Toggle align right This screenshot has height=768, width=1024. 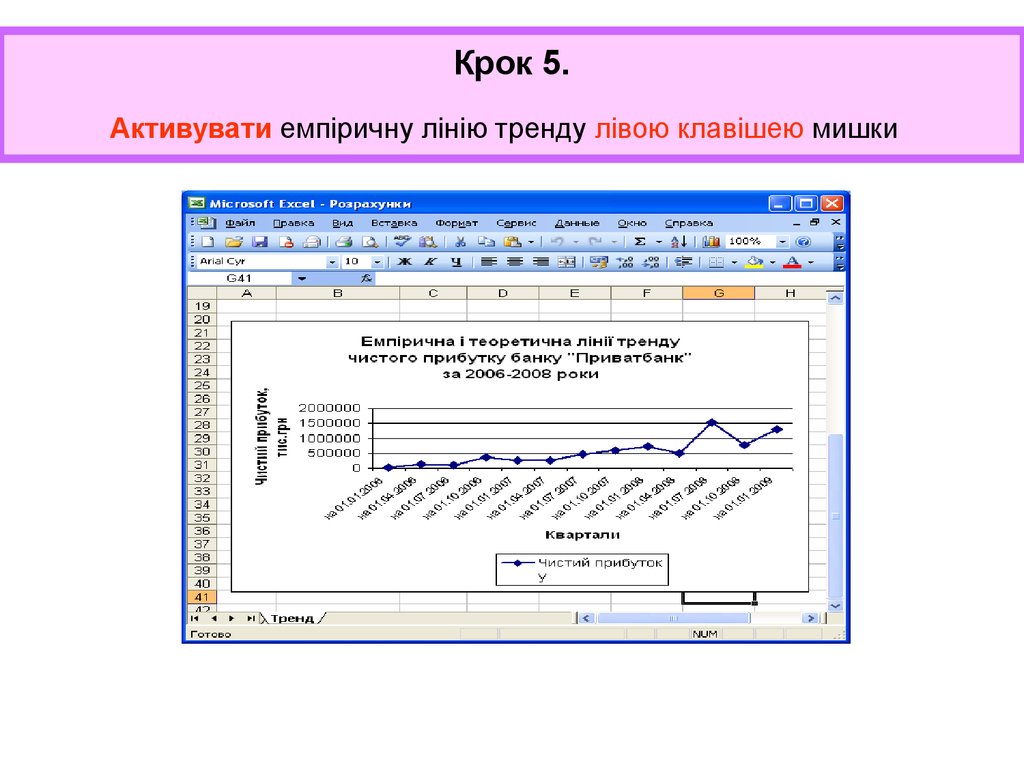pyautogui.click(x=541, y=262)
